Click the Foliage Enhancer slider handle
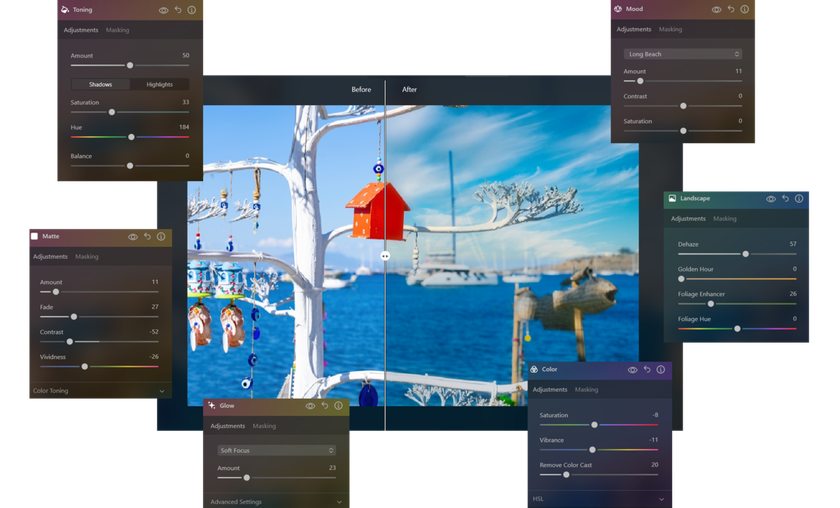The image size is (840, 508). [711, 304]
